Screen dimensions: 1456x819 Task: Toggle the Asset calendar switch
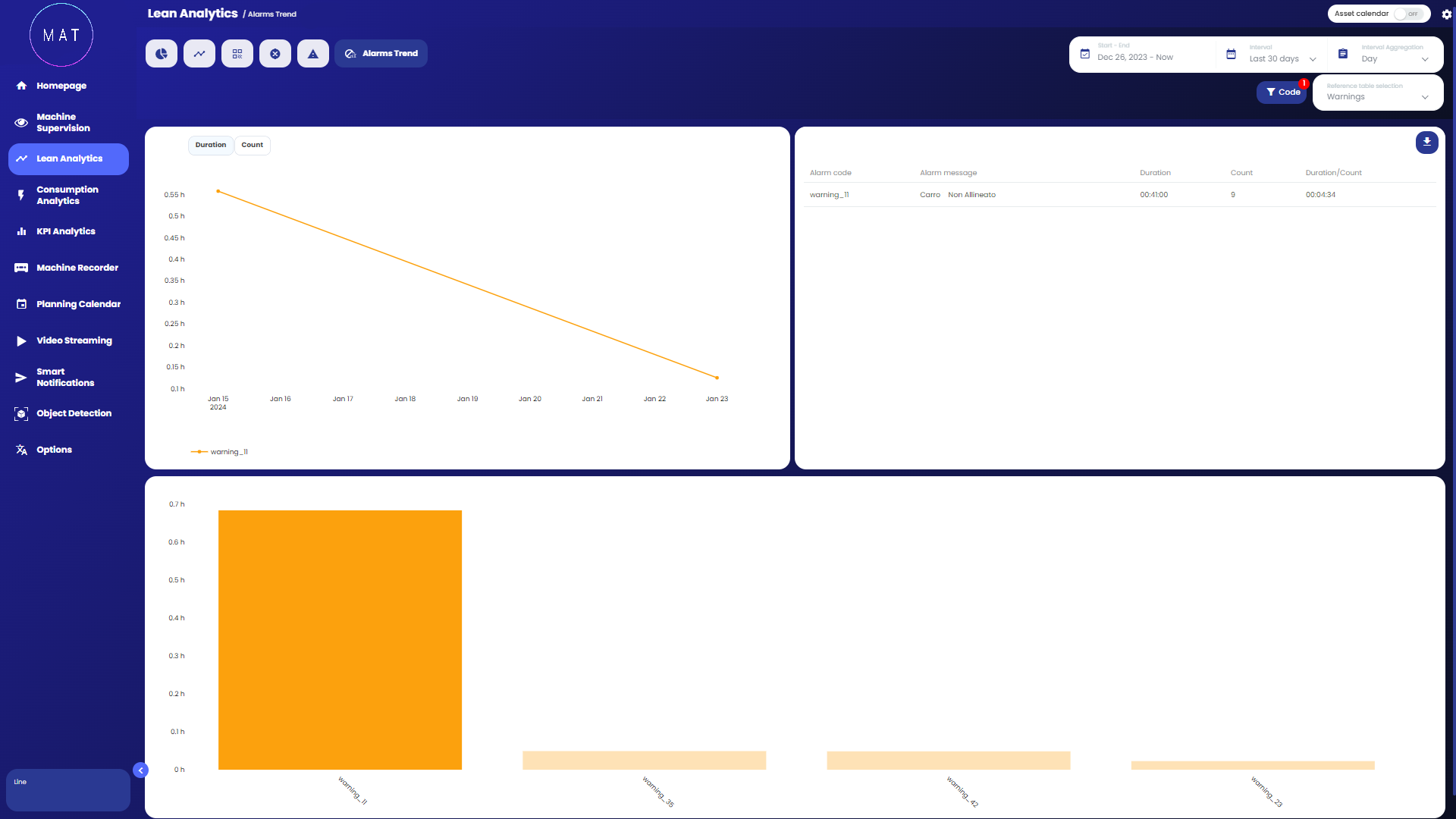1409,14
